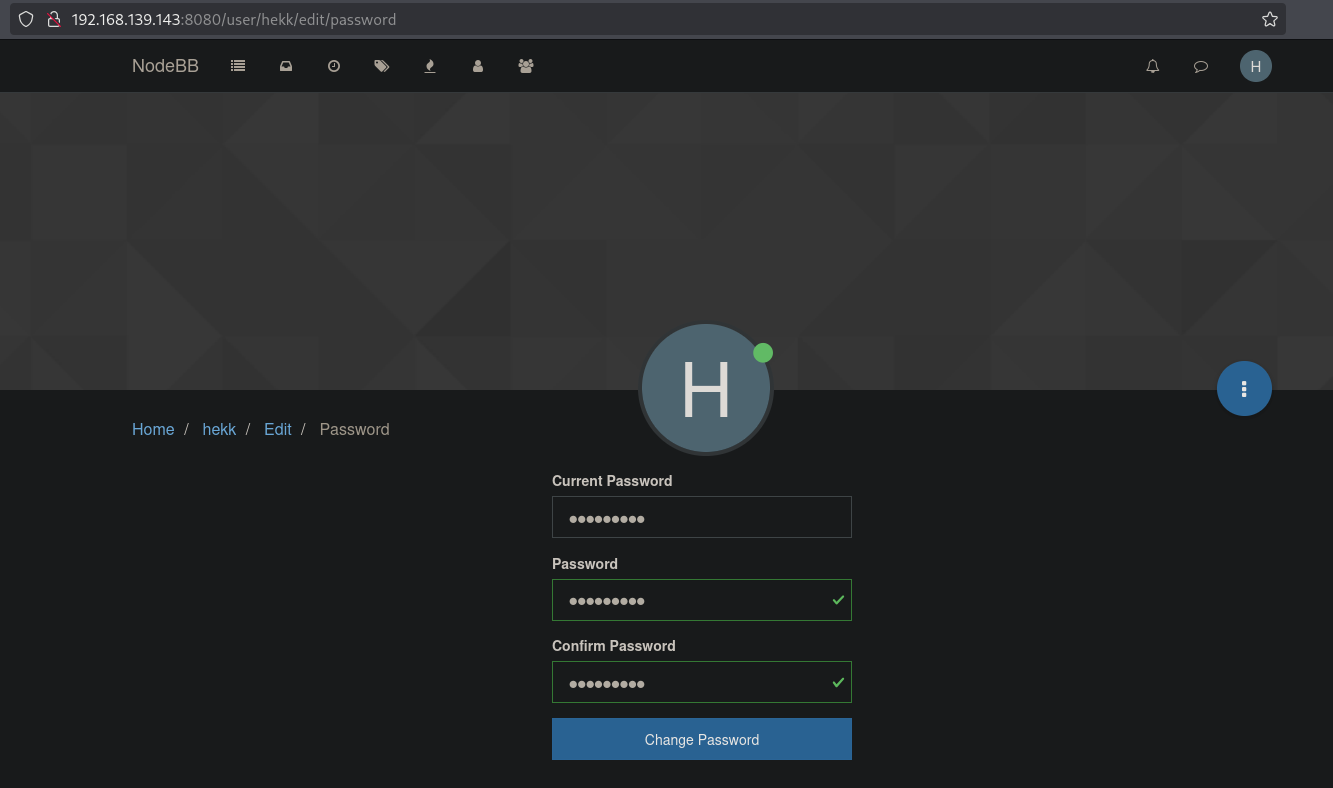This screenshot has height=788, width=1333.
Task: Bookmark this page with the star icon
Action: (1270, 19)
